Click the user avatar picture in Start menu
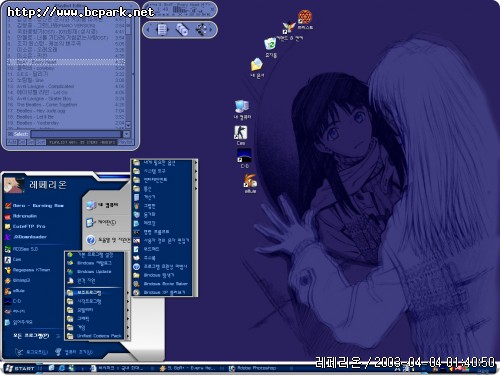500x375 pixels. pos(14,184)
